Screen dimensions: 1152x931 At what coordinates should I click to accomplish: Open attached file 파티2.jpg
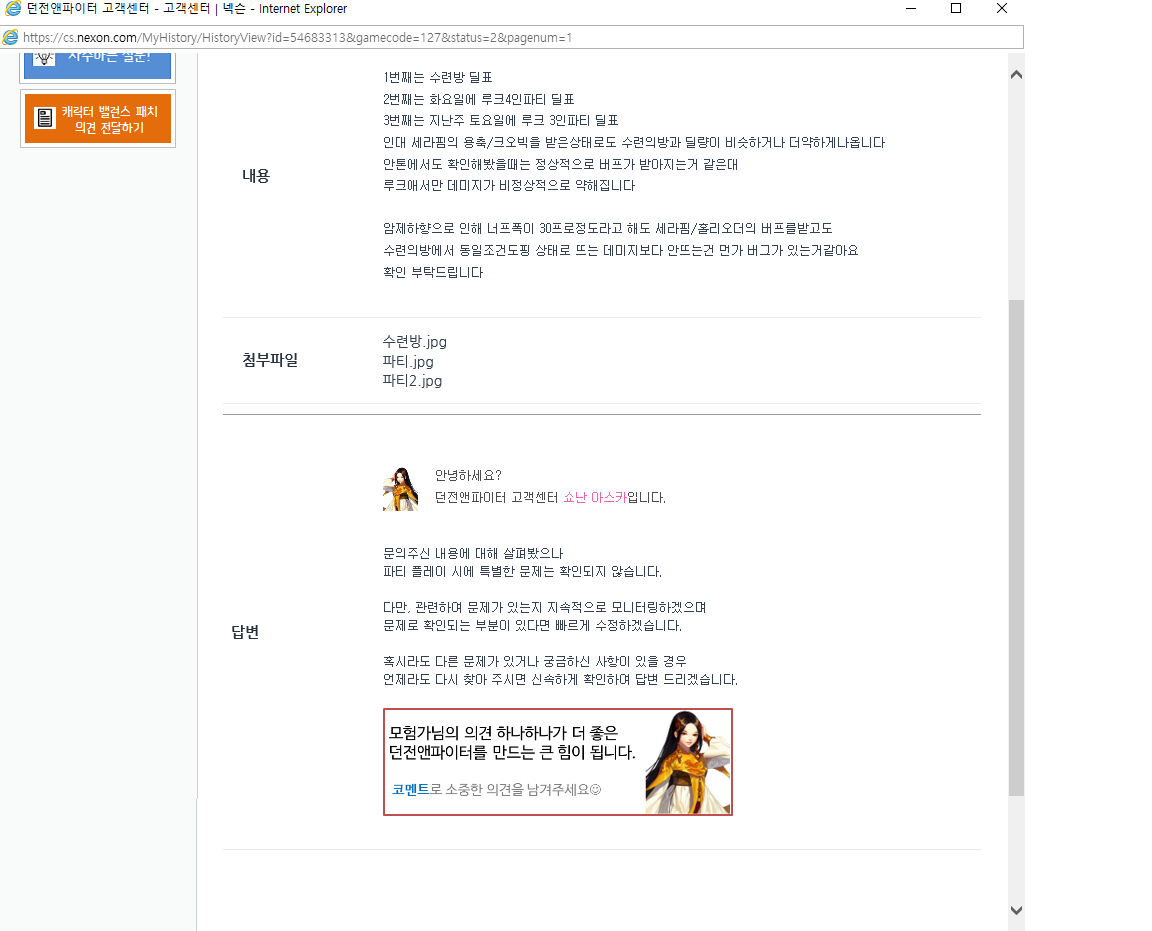point(412,381)
